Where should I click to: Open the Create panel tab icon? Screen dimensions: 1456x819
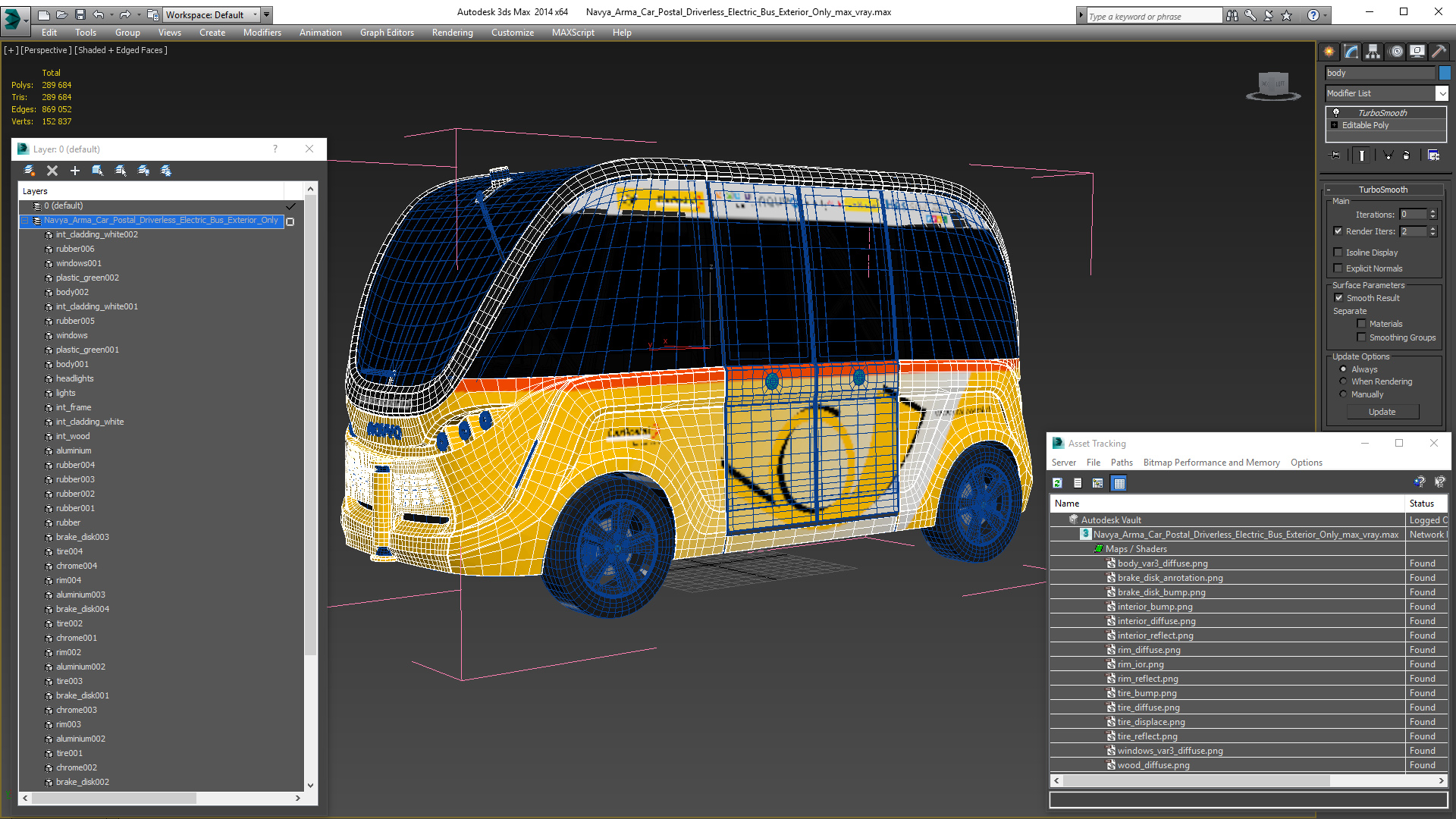[x=1329, y=52]
